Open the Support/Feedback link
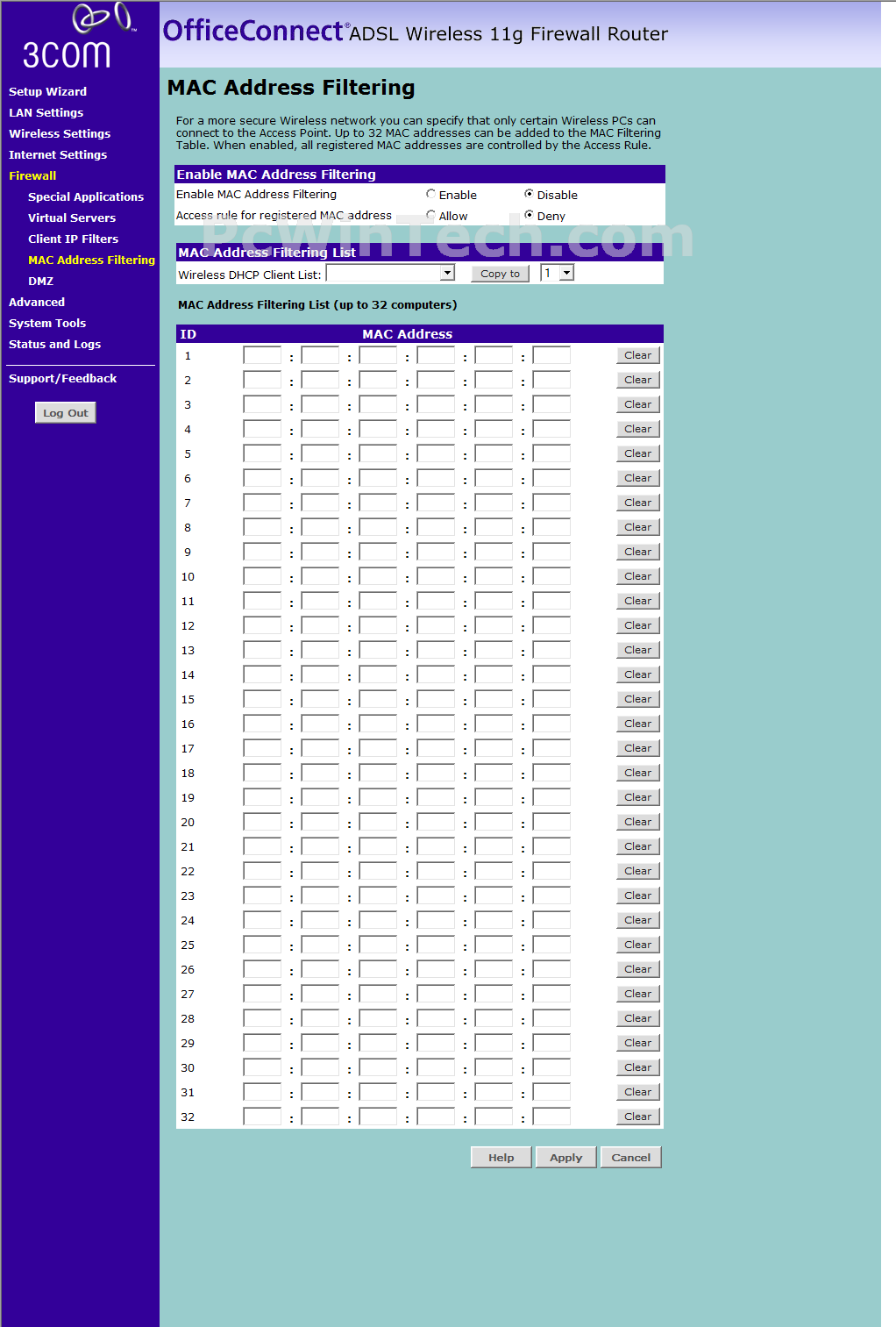The height and width of the screenshot is (1327, 896). (x=62, y=378)
